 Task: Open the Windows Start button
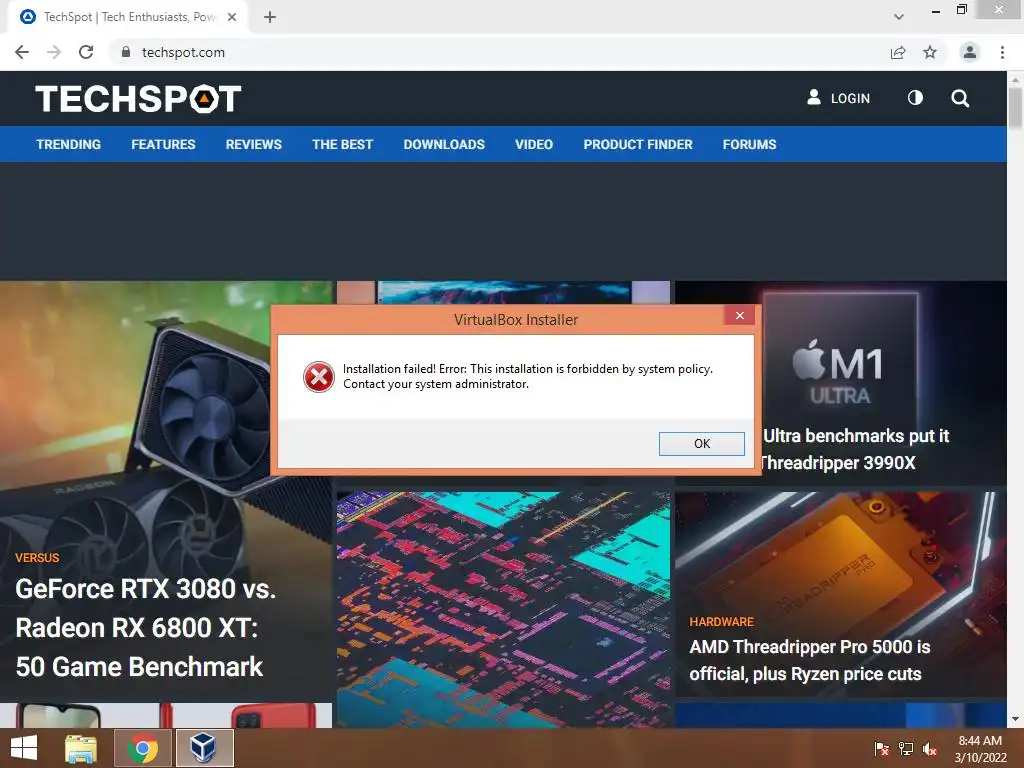(x=24, y=748)
